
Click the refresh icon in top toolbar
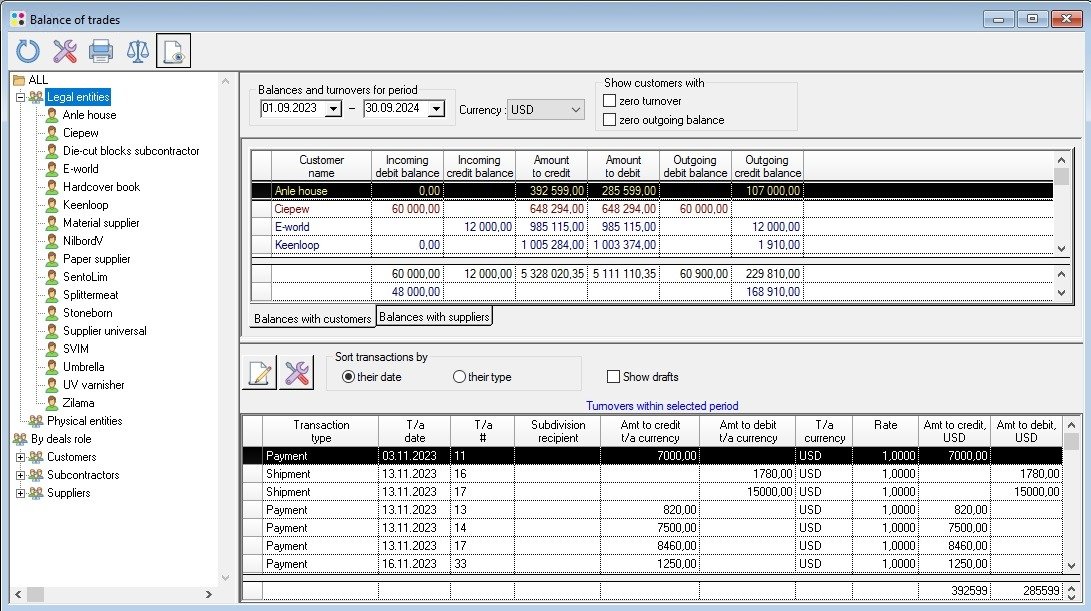coord(28,51)
